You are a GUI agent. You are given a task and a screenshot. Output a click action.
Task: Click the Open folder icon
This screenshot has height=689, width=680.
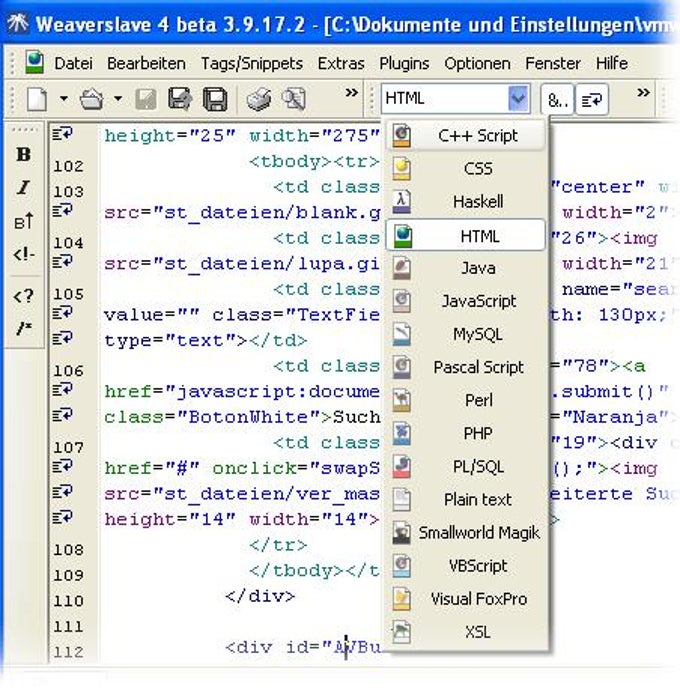tap(92, 99)
